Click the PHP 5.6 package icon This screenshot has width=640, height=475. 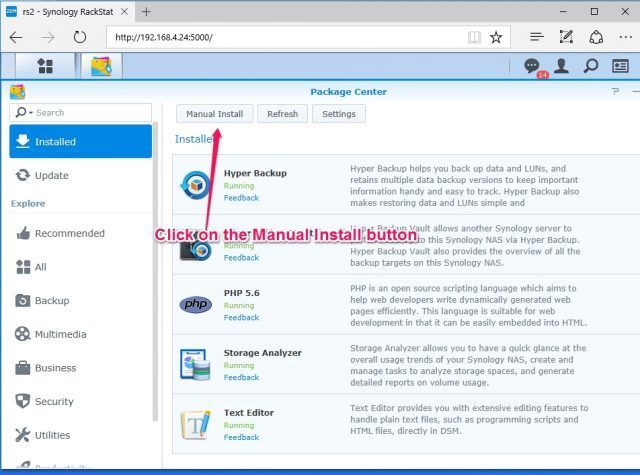(196, 304)
